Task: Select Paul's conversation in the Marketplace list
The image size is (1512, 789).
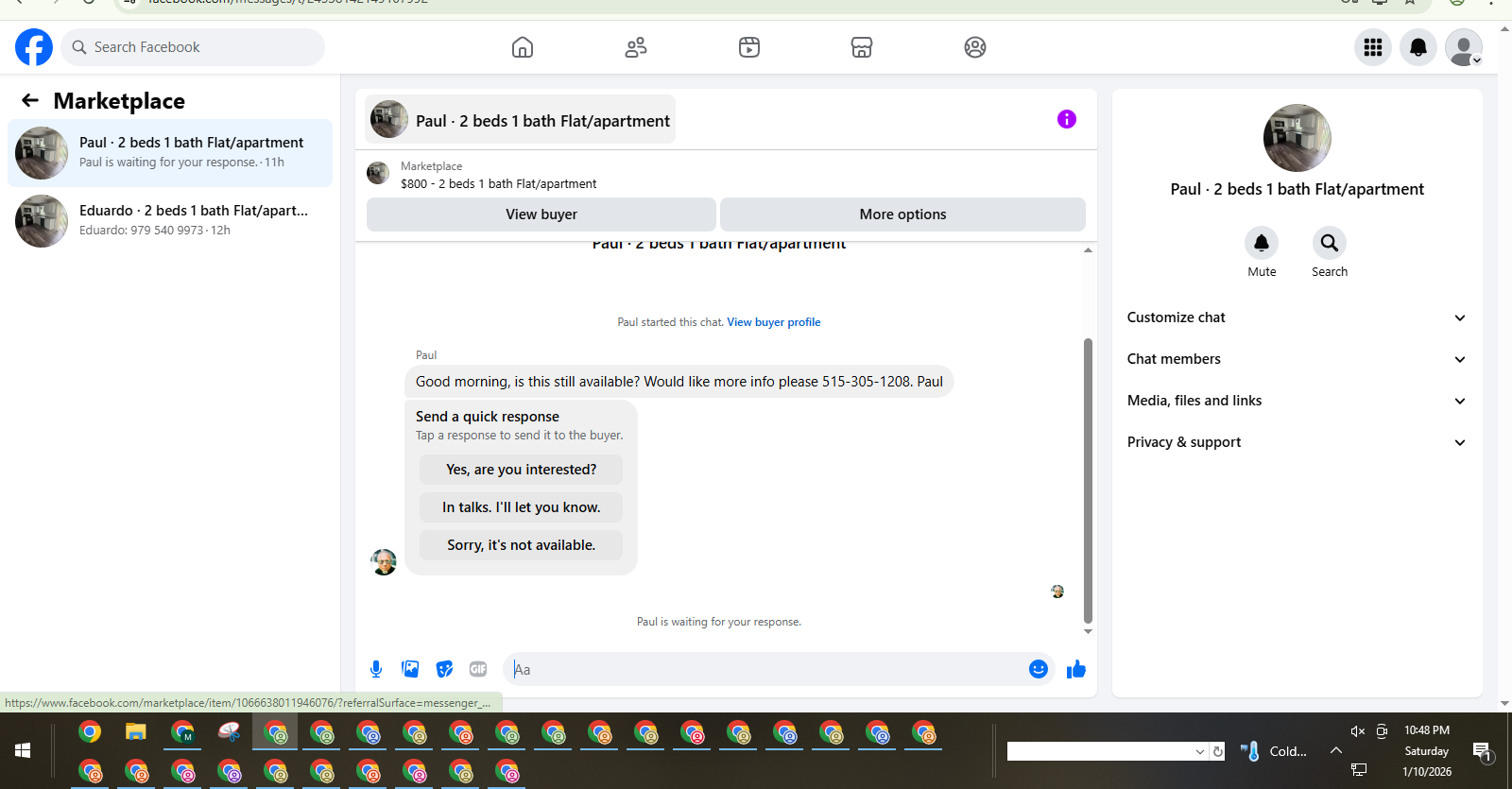Action: point(170,153)
